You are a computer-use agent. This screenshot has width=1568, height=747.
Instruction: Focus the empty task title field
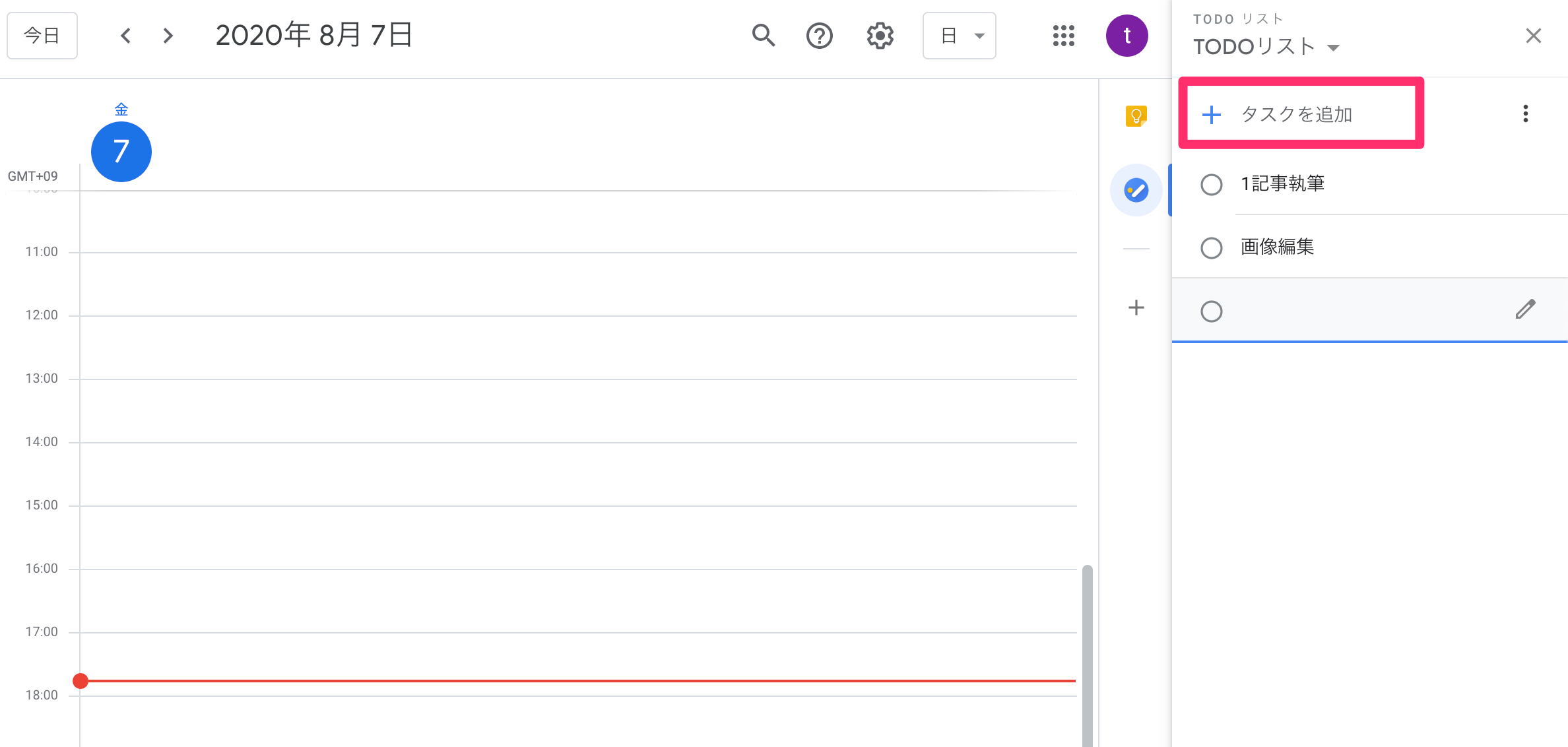point(1370,310)
